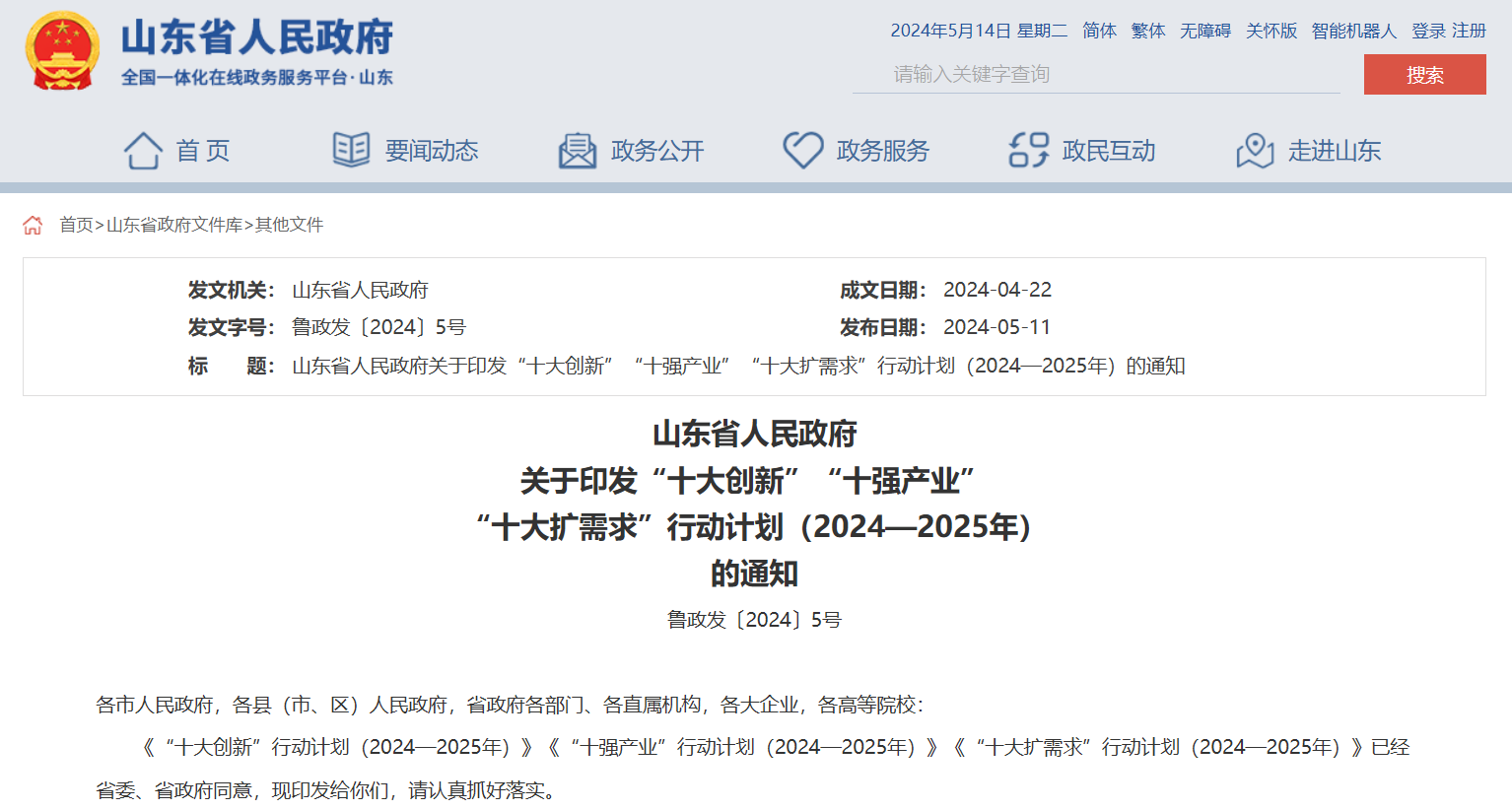The image size is (1512, 811).
Task: Open the 政务服务 menu item
Action: pos(882,151)
